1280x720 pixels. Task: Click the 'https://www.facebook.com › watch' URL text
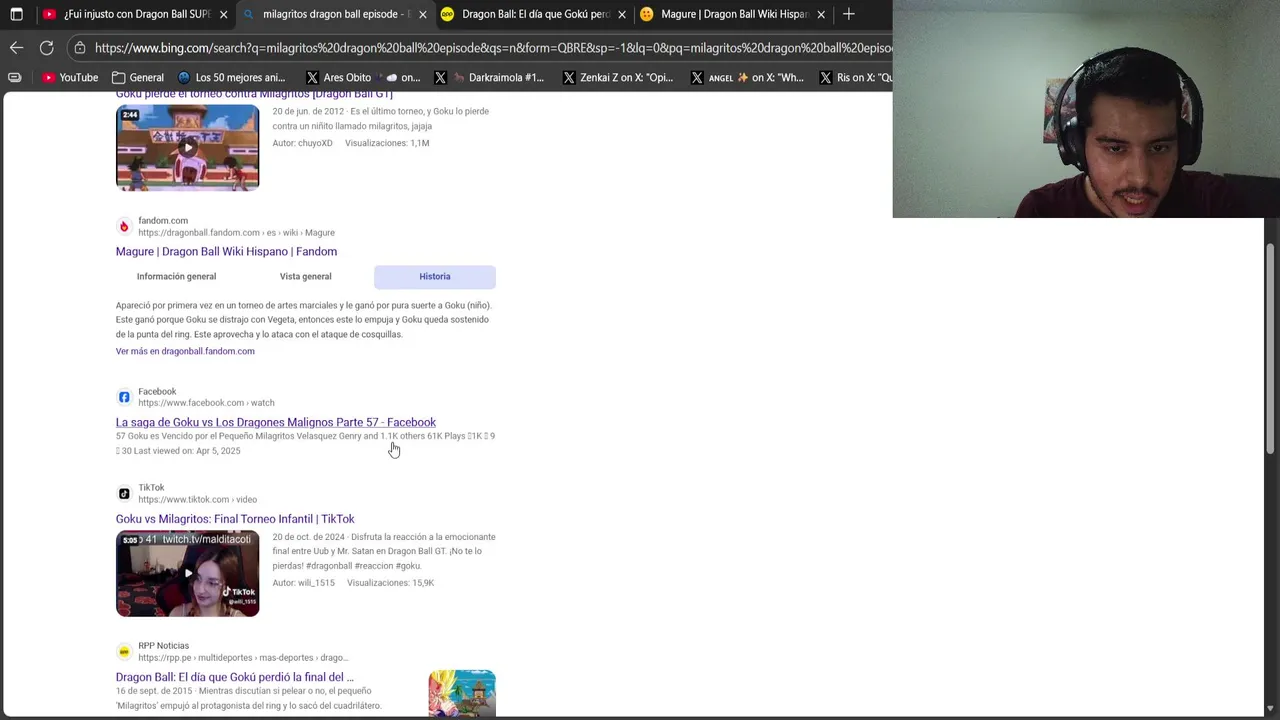coord(206,403)
